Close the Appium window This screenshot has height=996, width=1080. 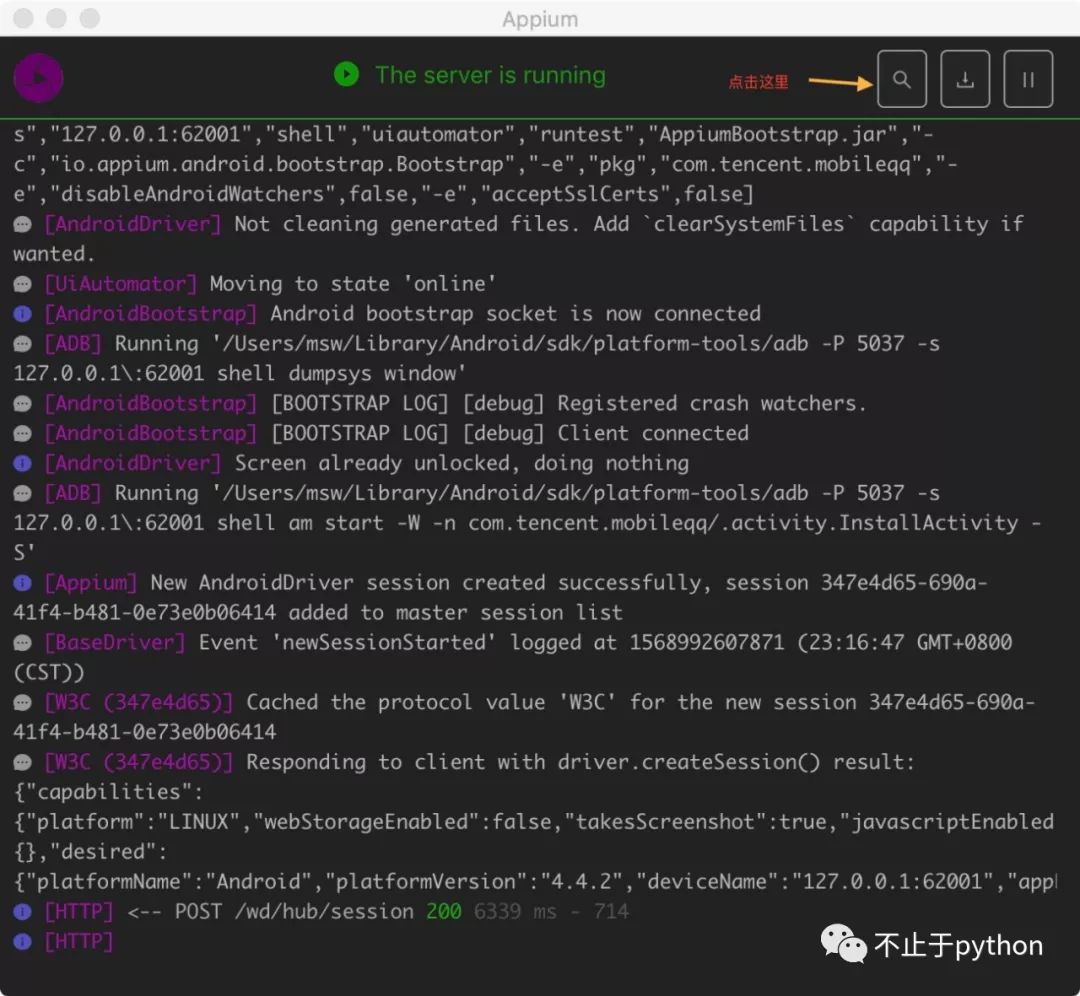pyautogui.click(x=24, y=19)
